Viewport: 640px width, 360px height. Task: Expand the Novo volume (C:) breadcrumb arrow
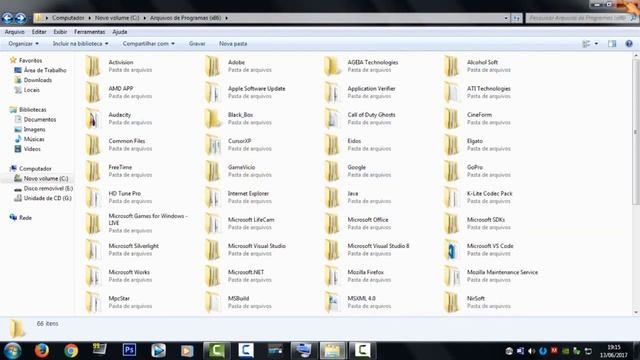coord(144,18)
